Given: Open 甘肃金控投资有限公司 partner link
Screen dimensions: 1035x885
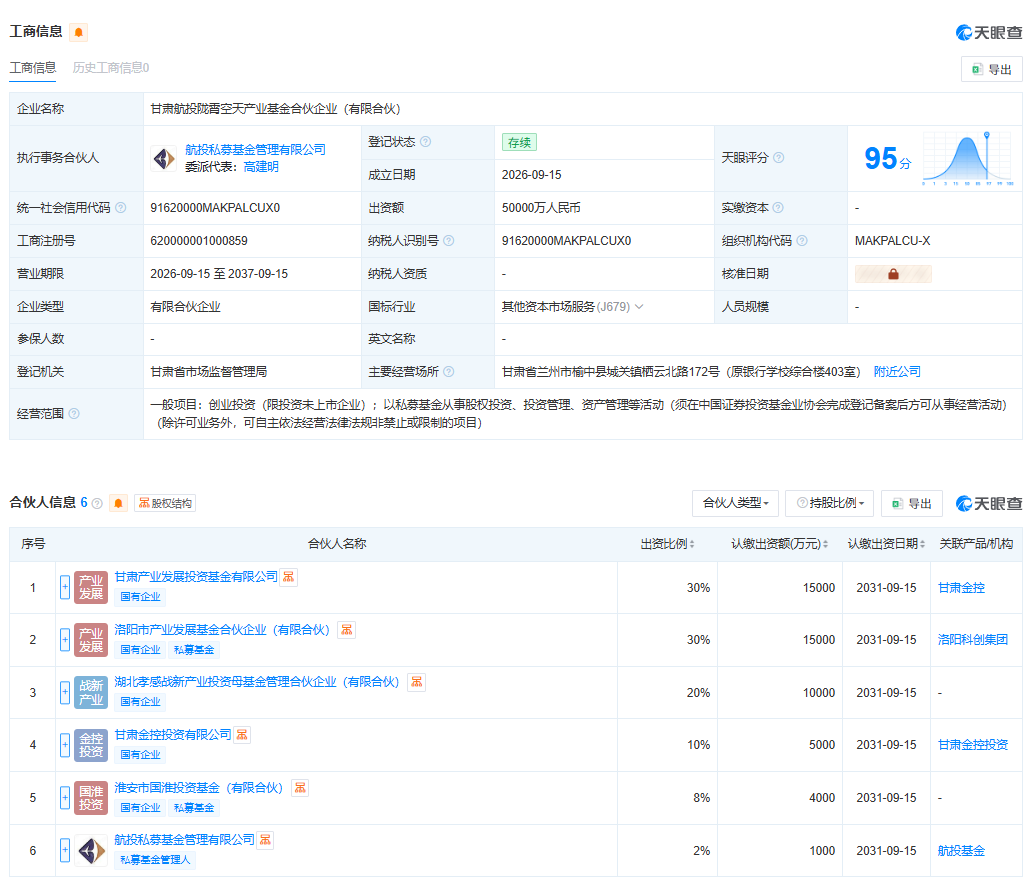Looking at the screenshot, I should tap(173, 735).
